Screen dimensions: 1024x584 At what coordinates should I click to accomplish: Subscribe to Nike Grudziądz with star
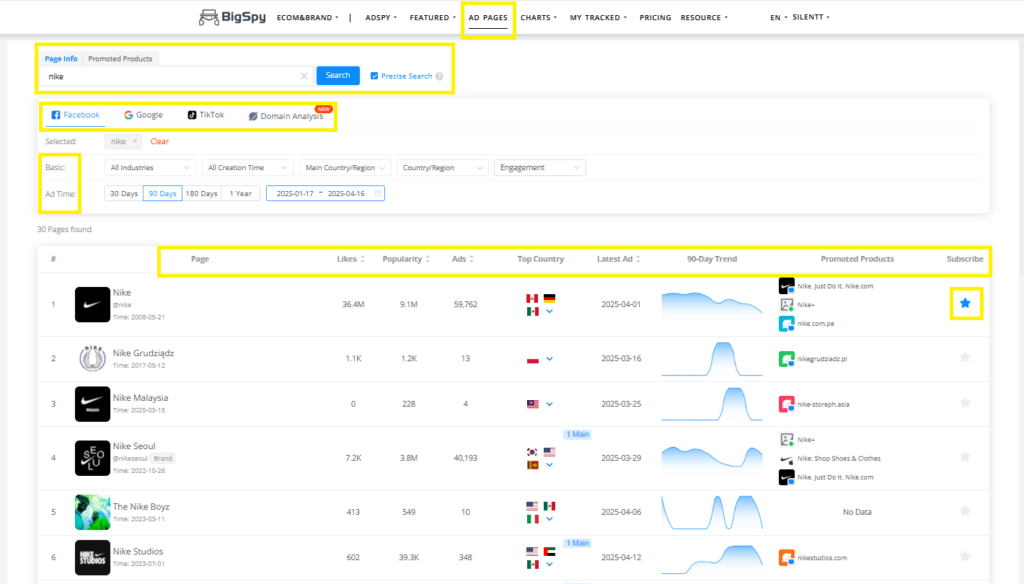(965, 357)
